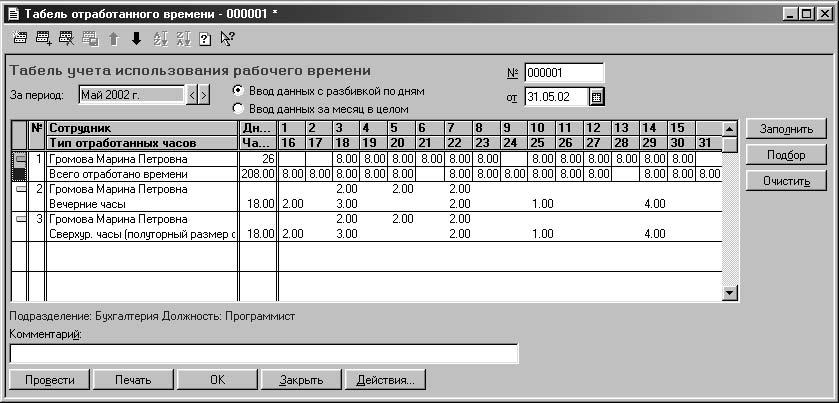Click 'Громова Марина Петровна' in row 1
Image resolution: width=839 pixels, height=403 pixels.
point(142,159)
